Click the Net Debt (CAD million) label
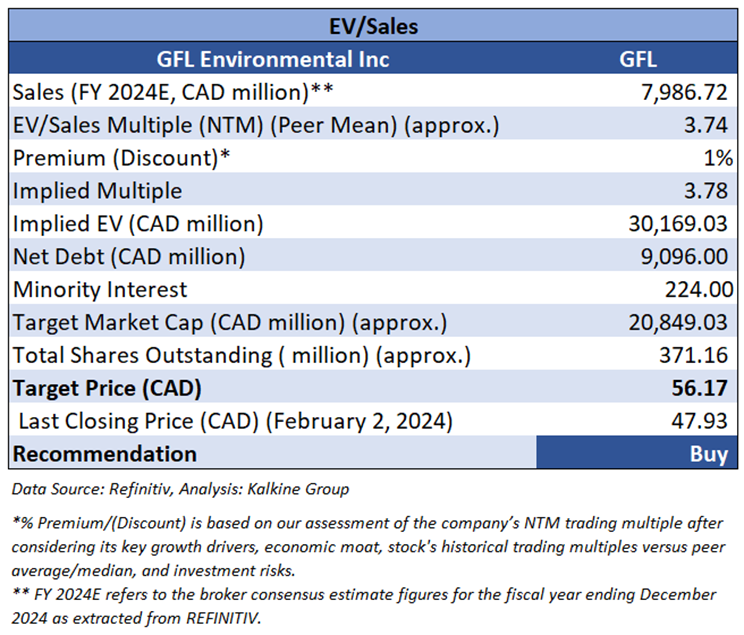The height and width of the screenshot is (635, 744). (x=129, y=257)
